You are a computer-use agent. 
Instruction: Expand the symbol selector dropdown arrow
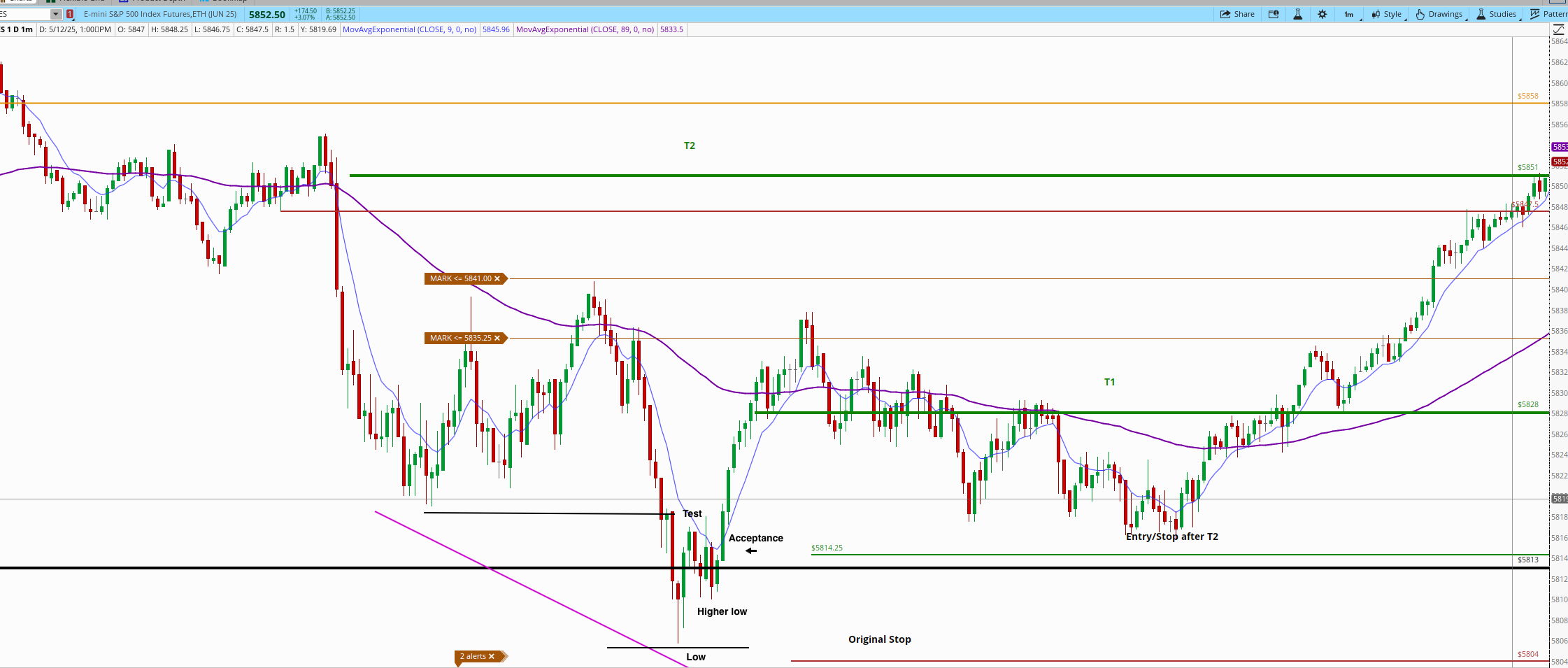click(56, 14)
